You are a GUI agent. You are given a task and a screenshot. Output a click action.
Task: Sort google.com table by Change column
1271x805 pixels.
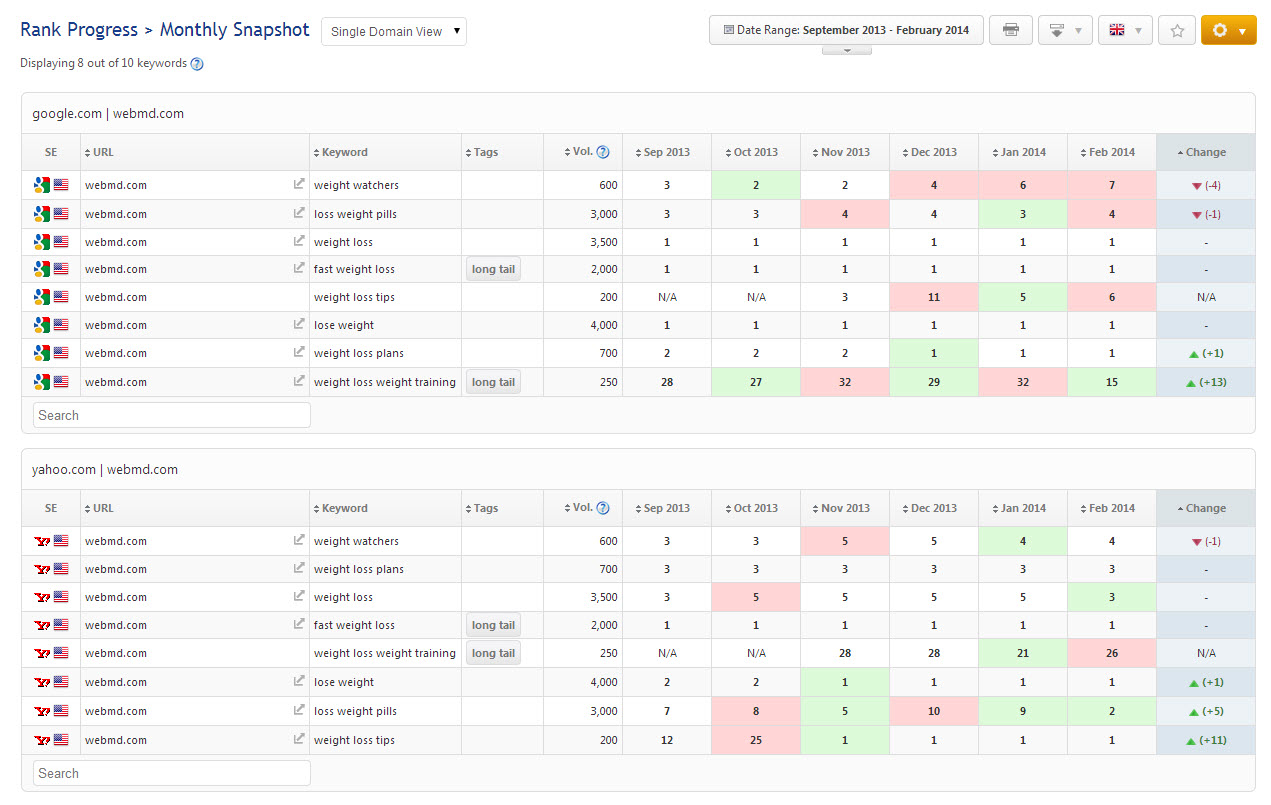pos(1204,153)
